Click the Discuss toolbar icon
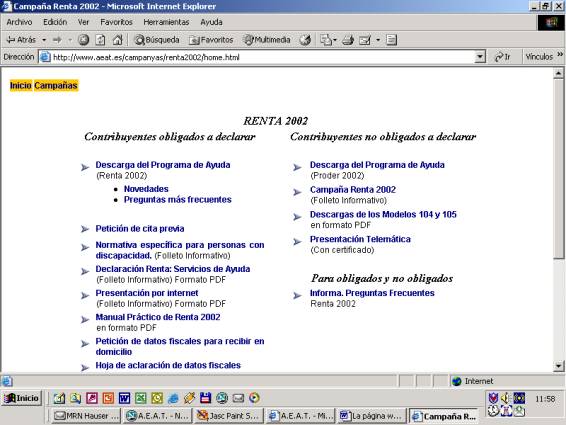 tap(392, 40)
